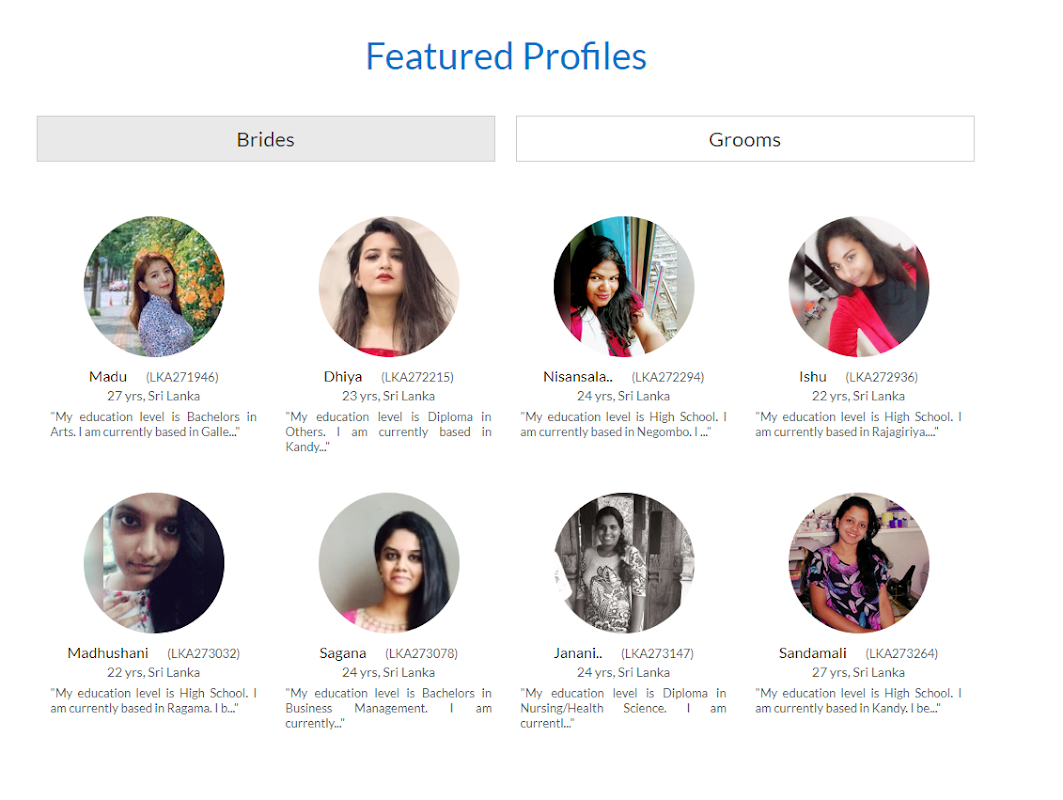Select the Ishu name link

813,377
